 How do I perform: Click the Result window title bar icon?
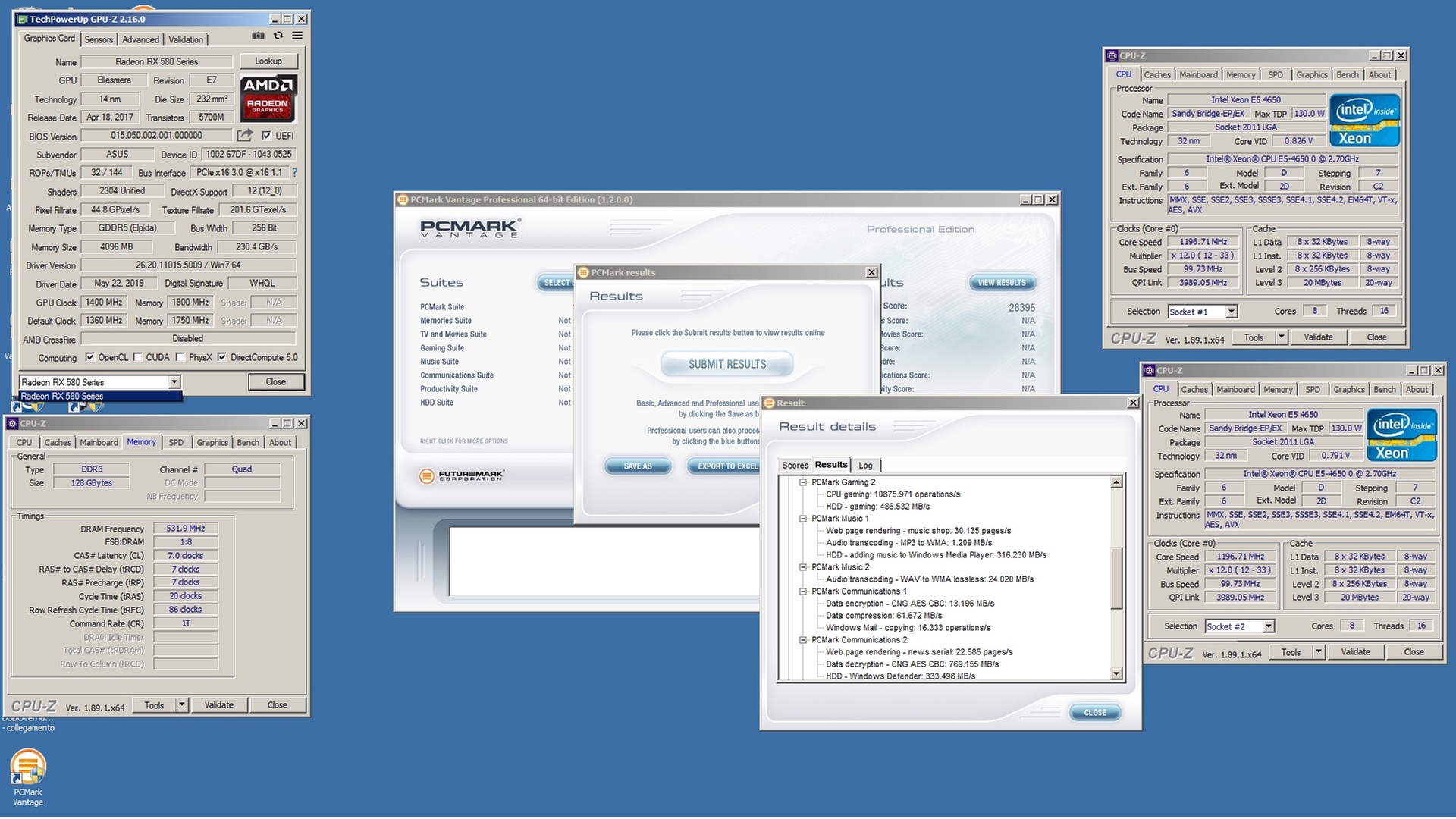pos(769,403)
